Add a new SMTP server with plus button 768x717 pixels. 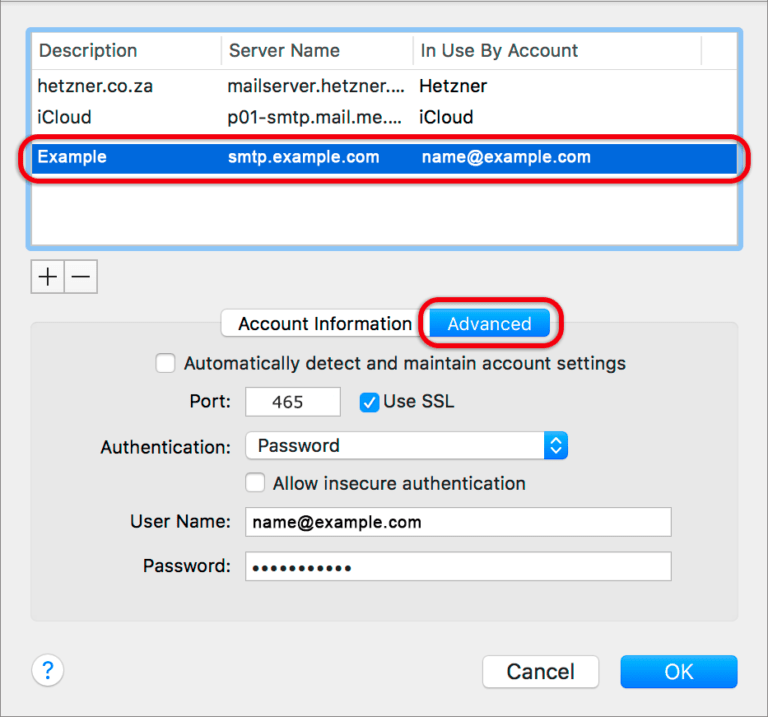(x=48, y=277)
